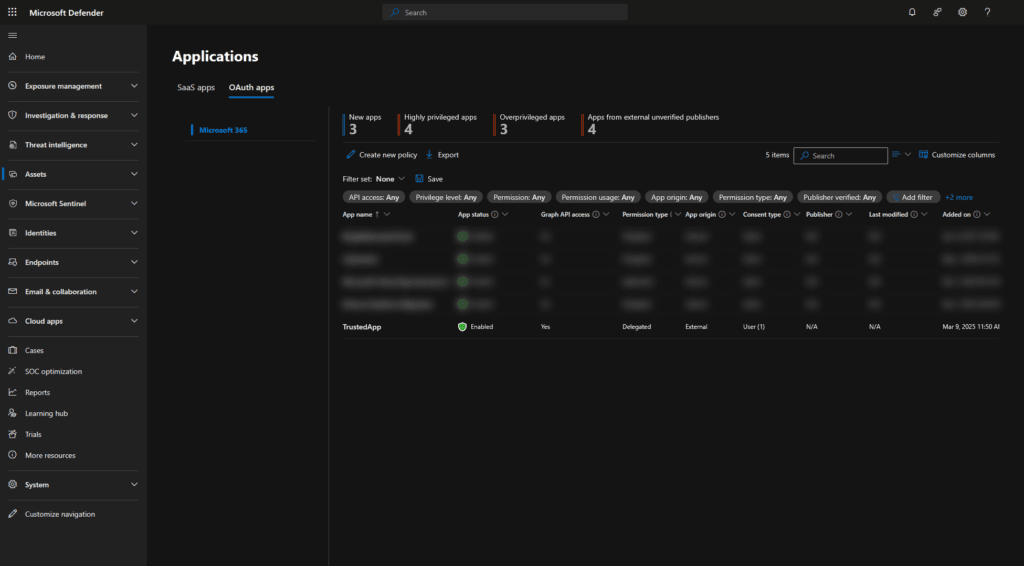The height and width of the screenshot is (566, 1024).
Task: Click the Investigation & response shield icon
Action: [x=12, y=116]
